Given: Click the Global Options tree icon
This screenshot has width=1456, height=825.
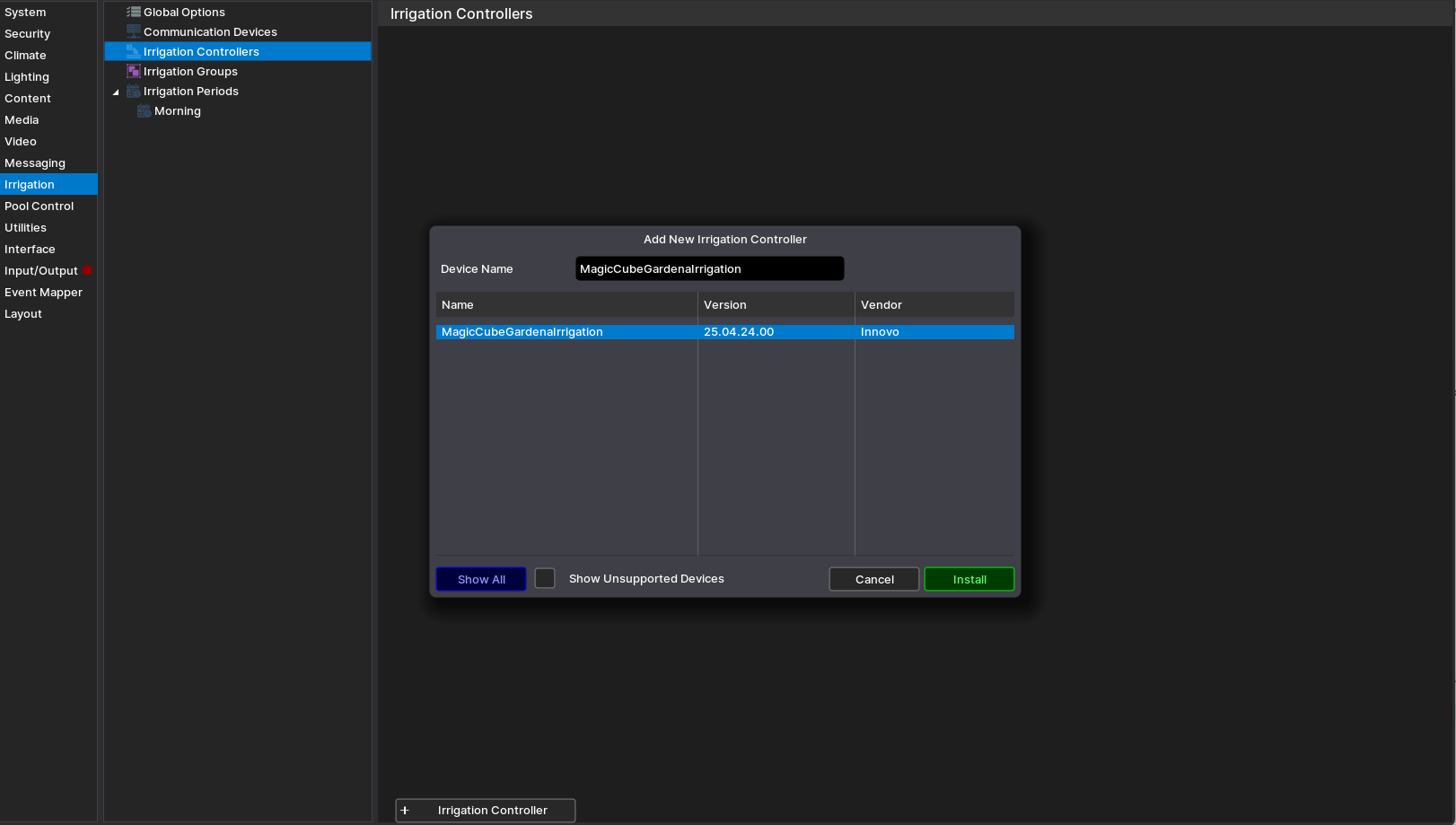Looking at the screenshot, I should [134, 12].
